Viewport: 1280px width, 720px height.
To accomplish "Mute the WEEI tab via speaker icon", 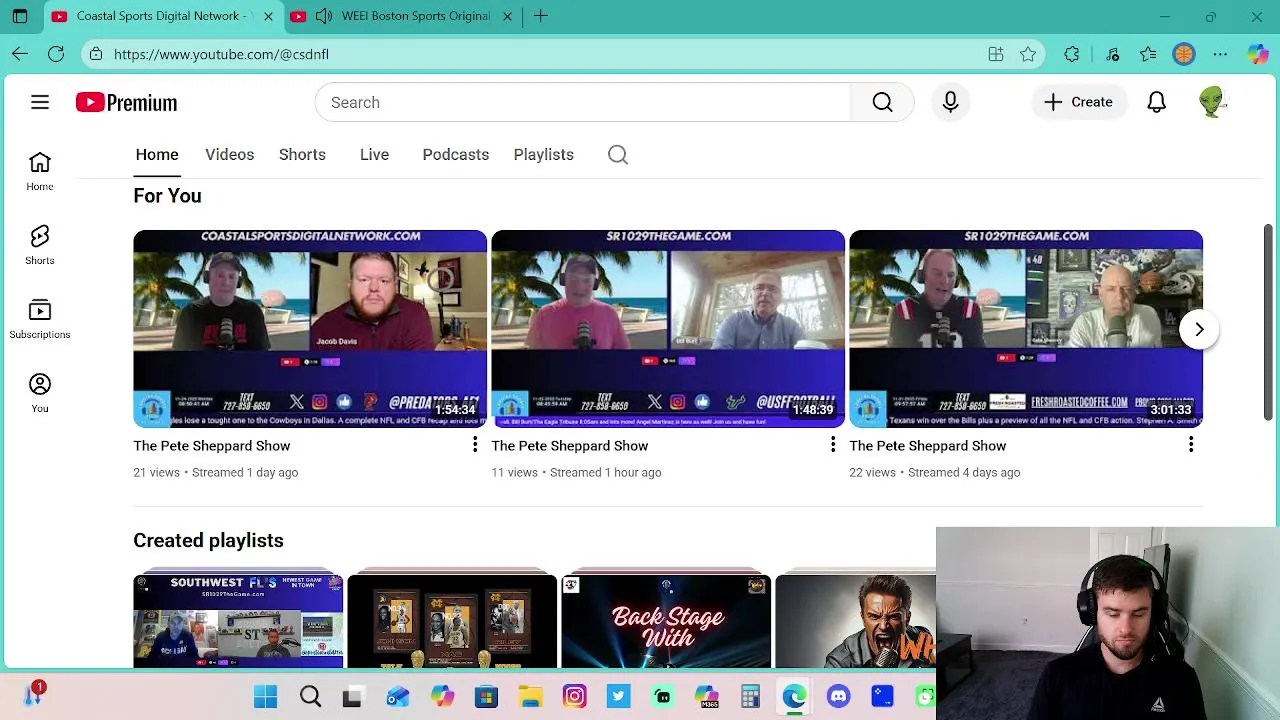I will pyautogui.click(x=324, y=16).
